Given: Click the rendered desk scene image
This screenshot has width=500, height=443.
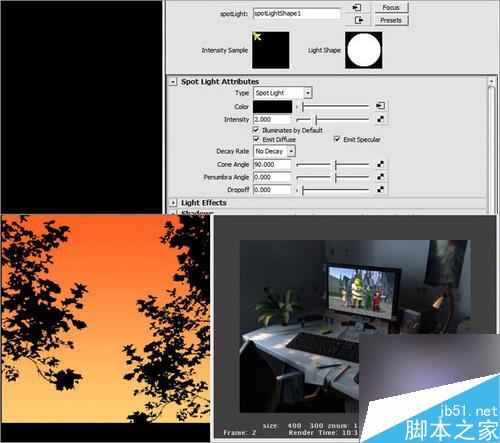Looking at the screenshot, I should [355, 326].
